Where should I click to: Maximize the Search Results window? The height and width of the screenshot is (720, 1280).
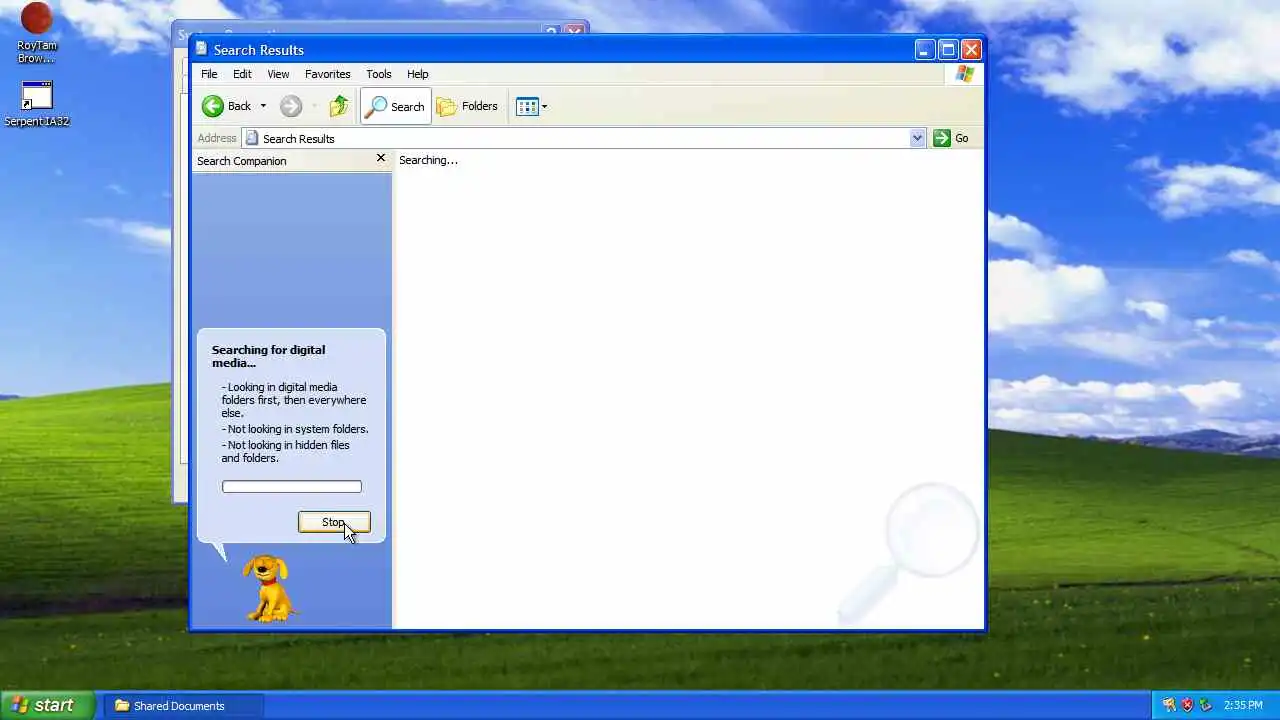(948, 49)
